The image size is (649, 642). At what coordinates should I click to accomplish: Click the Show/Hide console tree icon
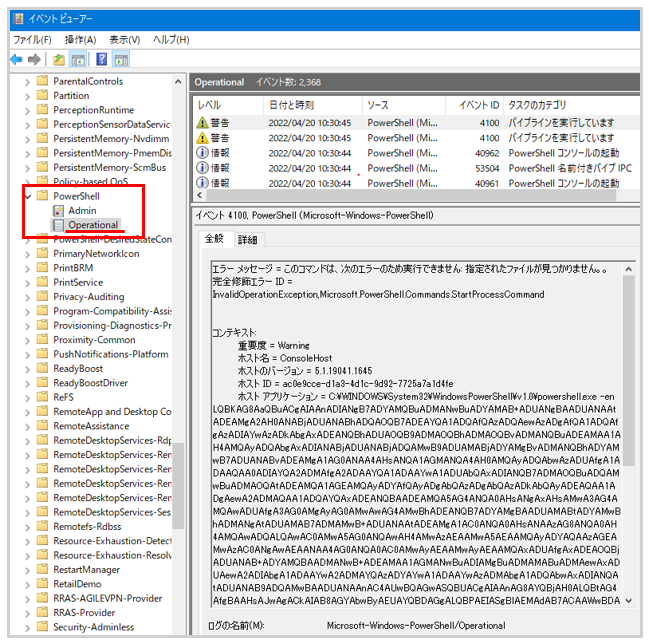pos(78,60)
